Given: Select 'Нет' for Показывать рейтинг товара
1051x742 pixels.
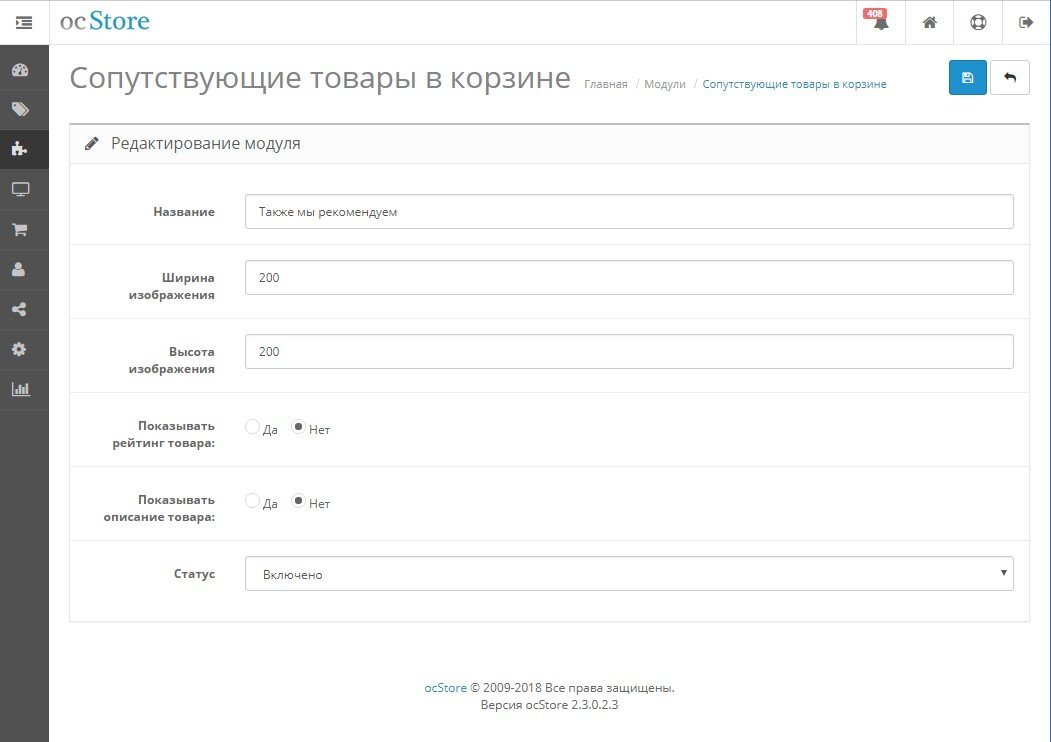Looking at the screenshot, I should click(298, 427).
